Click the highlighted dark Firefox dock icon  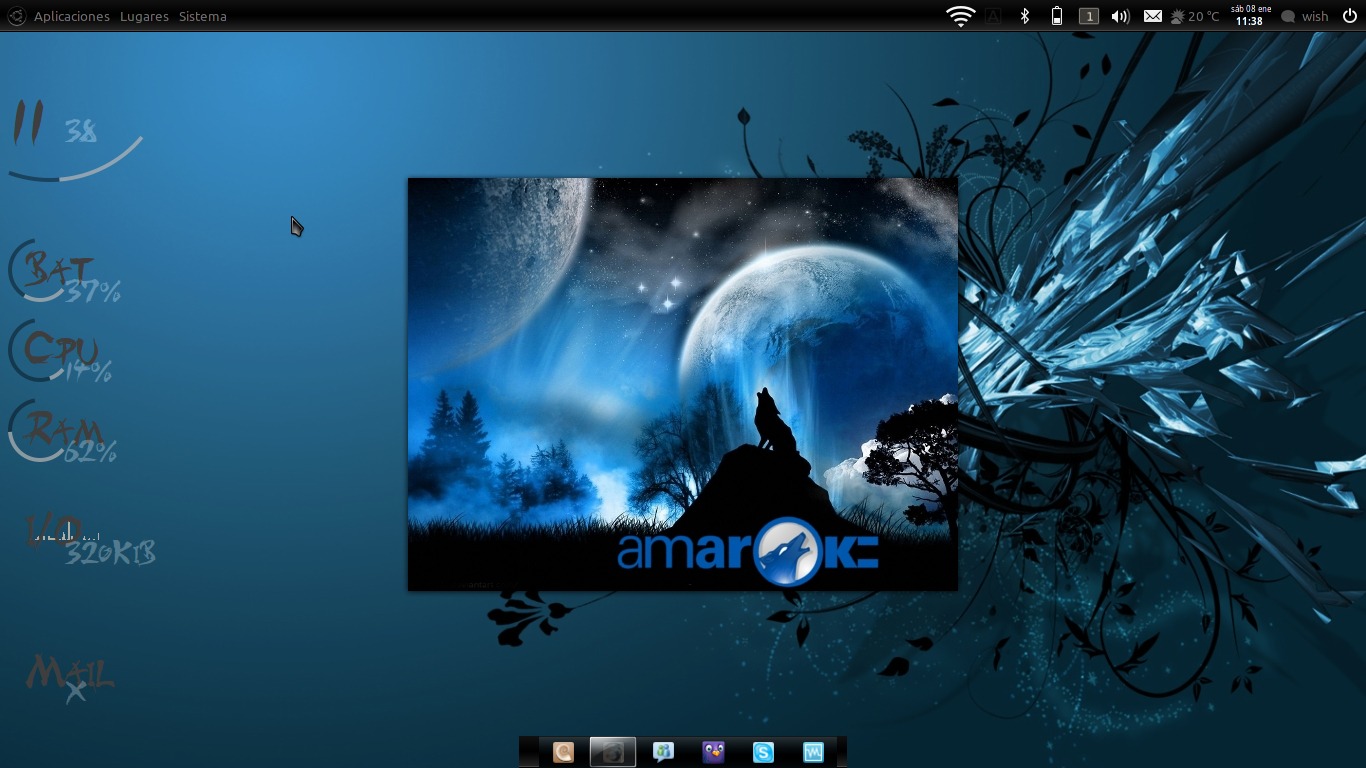(x=613, y=752)
